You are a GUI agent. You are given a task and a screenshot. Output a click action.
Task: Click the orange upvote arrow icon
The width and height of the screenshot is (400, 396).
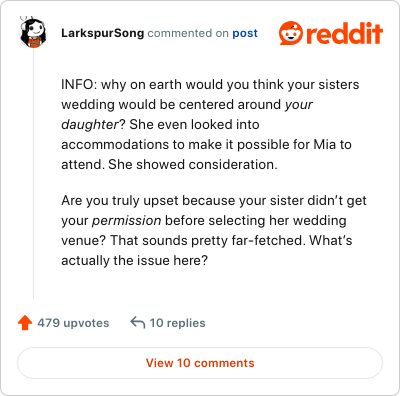[x=25, y=323]
